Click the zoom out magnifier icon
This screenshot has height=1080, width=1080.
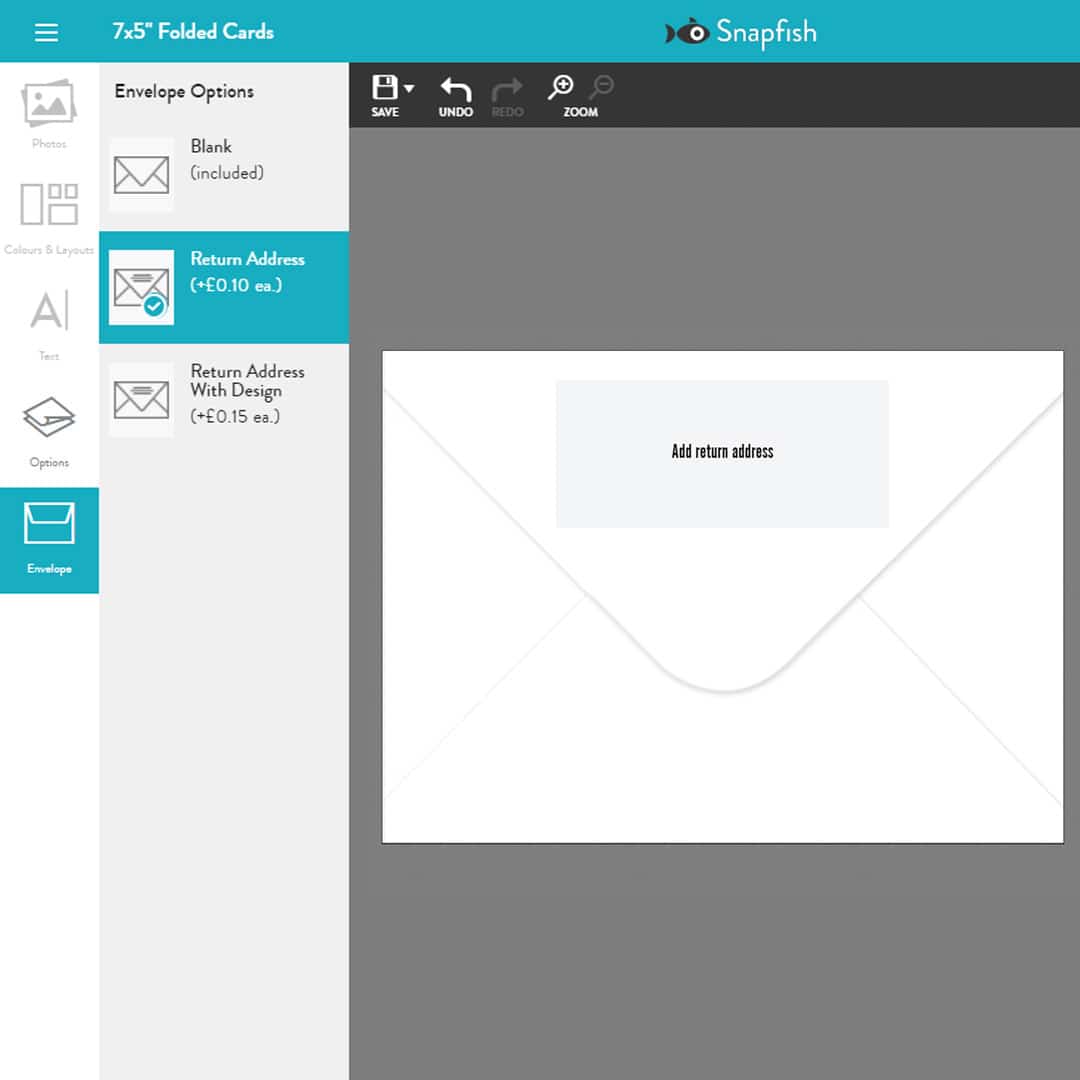601,88
